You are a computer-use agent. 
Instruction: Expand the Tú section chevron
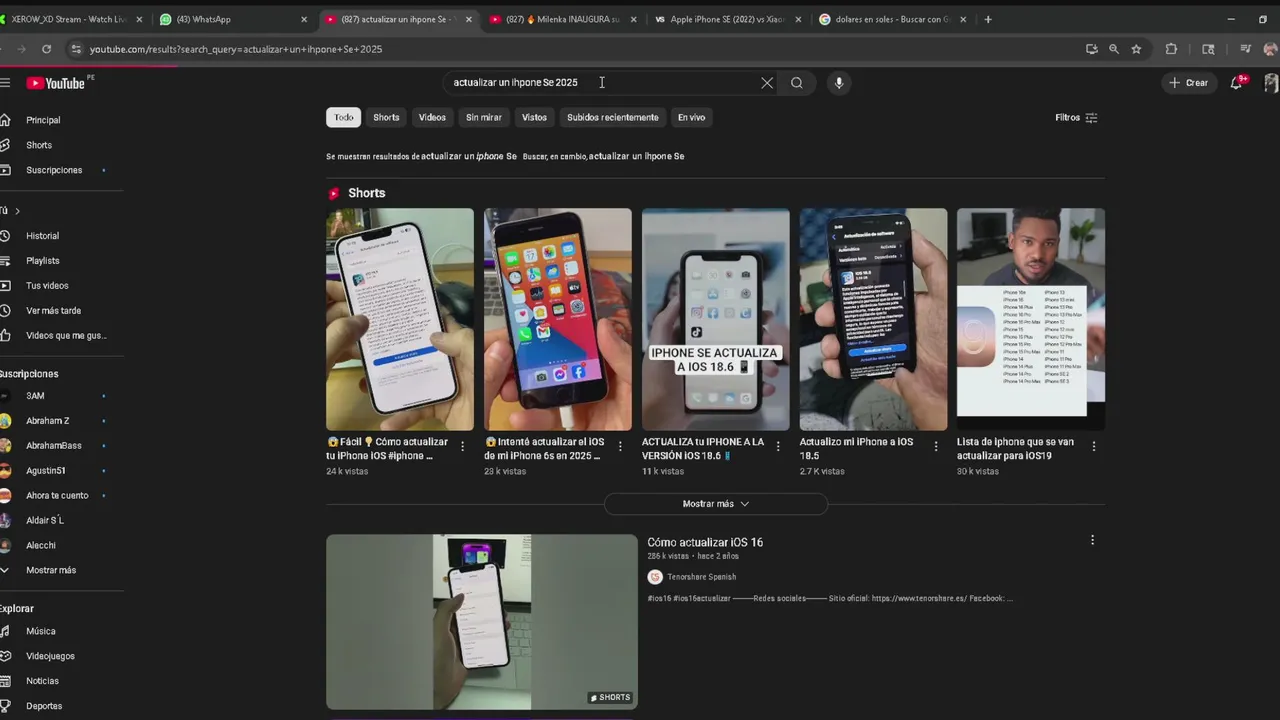[x=17, y=211]
